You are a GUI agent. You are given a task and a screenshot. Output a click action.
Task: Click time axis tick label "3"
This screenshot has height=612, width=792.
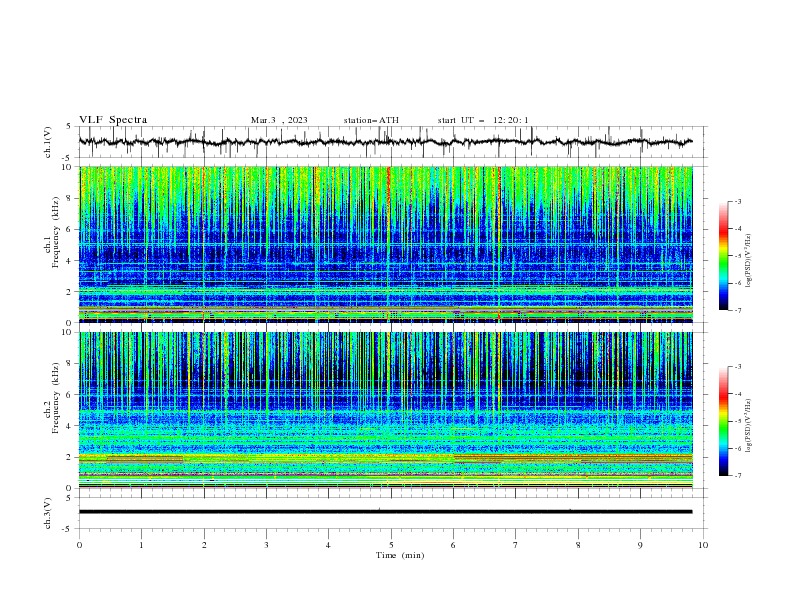[x=266, y=545]
